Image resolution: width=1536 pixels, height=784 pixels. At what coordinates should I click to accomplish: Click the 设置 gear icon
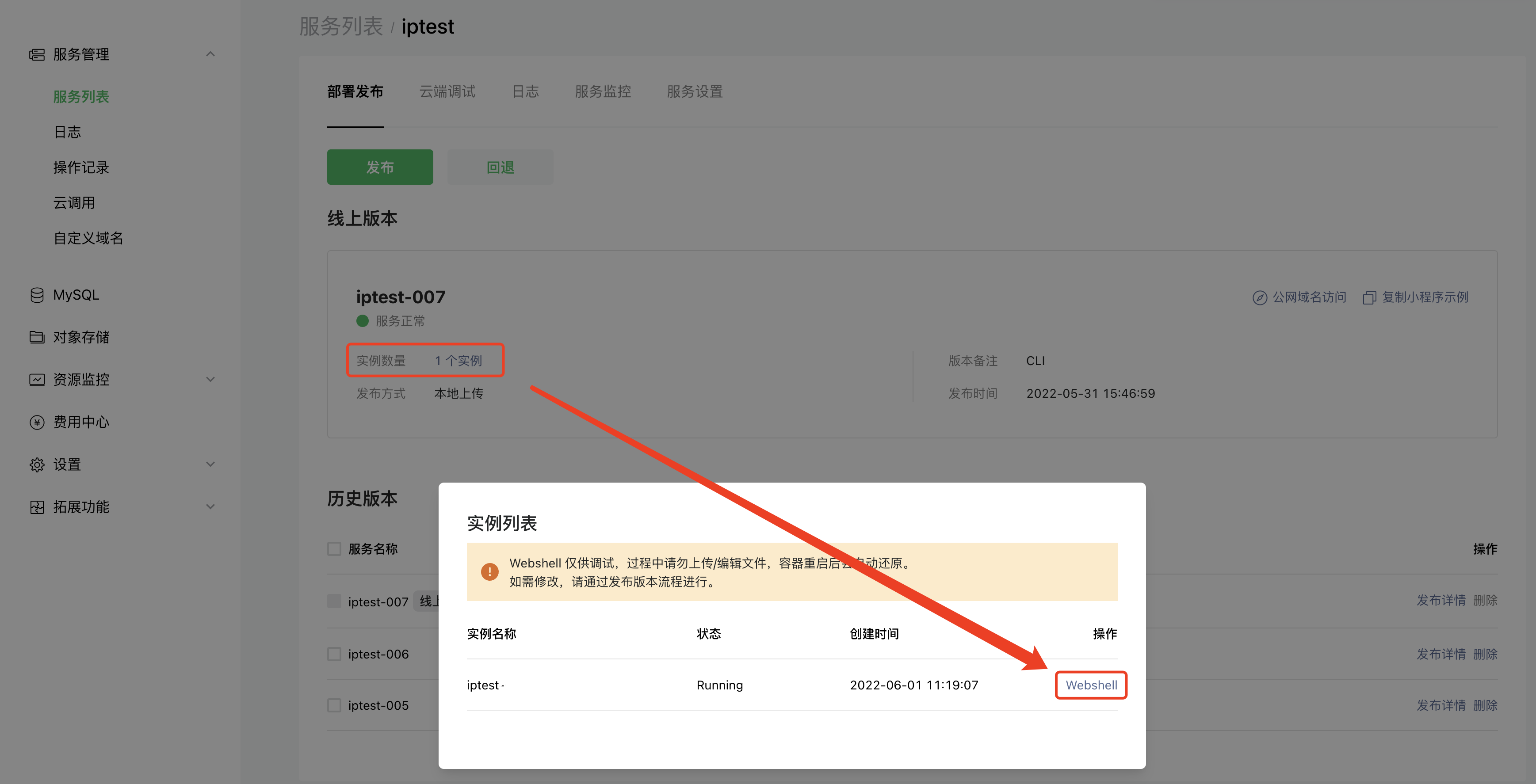pos(37,464)
